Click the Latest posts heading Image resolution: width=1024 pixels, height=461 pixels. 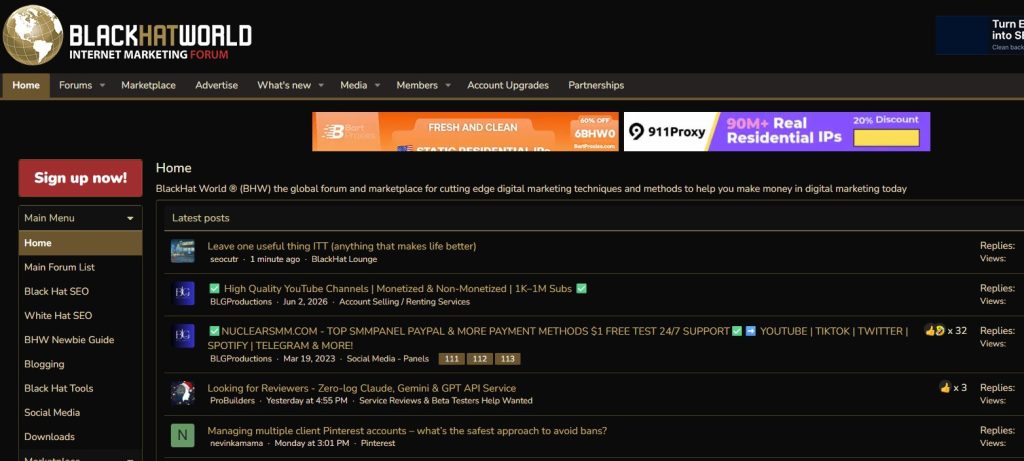tap(200, 218)
